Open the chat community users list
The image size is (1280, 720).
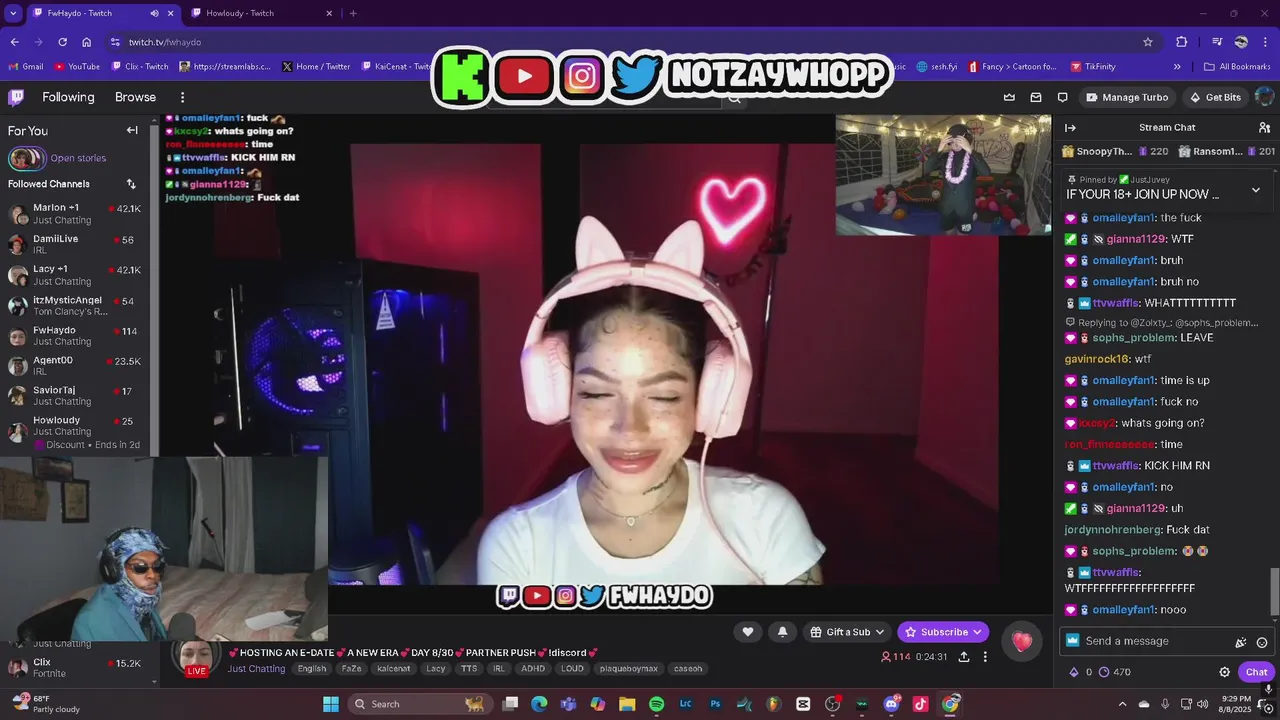pos(1264,127)
